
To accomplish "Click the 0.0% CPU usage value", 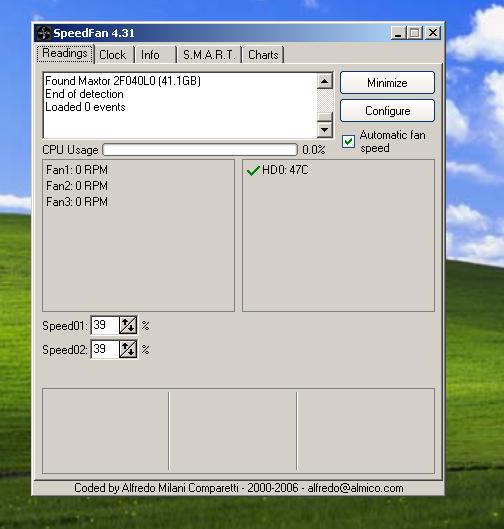I will (314, 150).
